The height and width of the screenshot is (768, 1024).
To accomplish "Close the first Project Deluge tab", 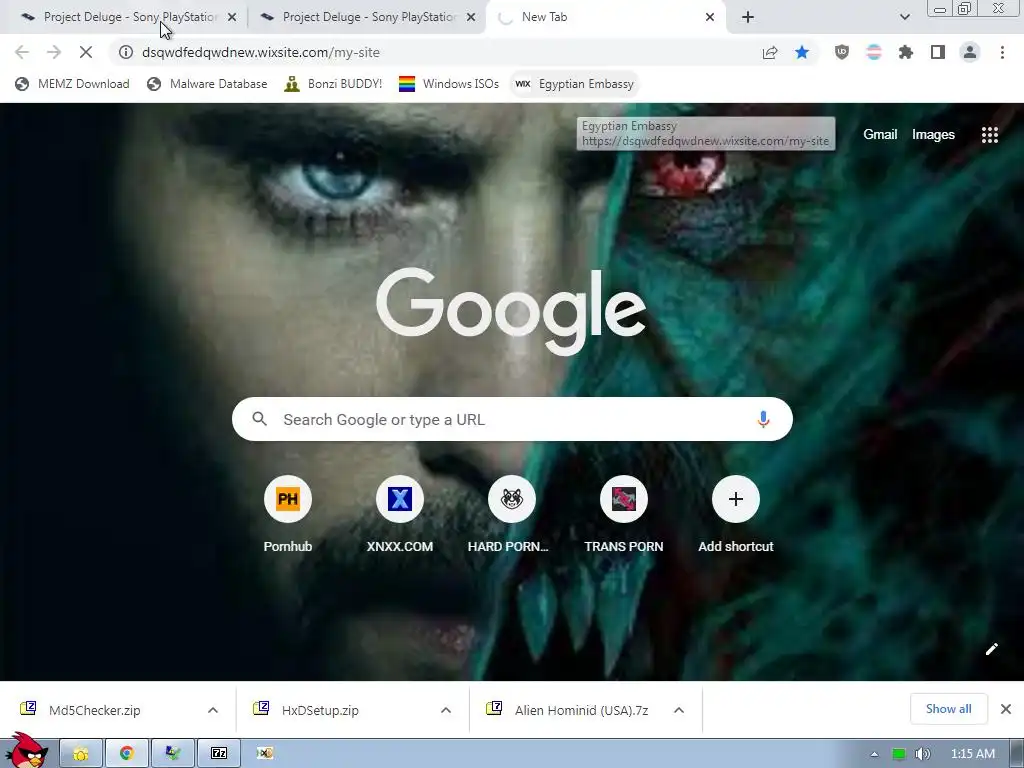I will [x=232, y=18].
